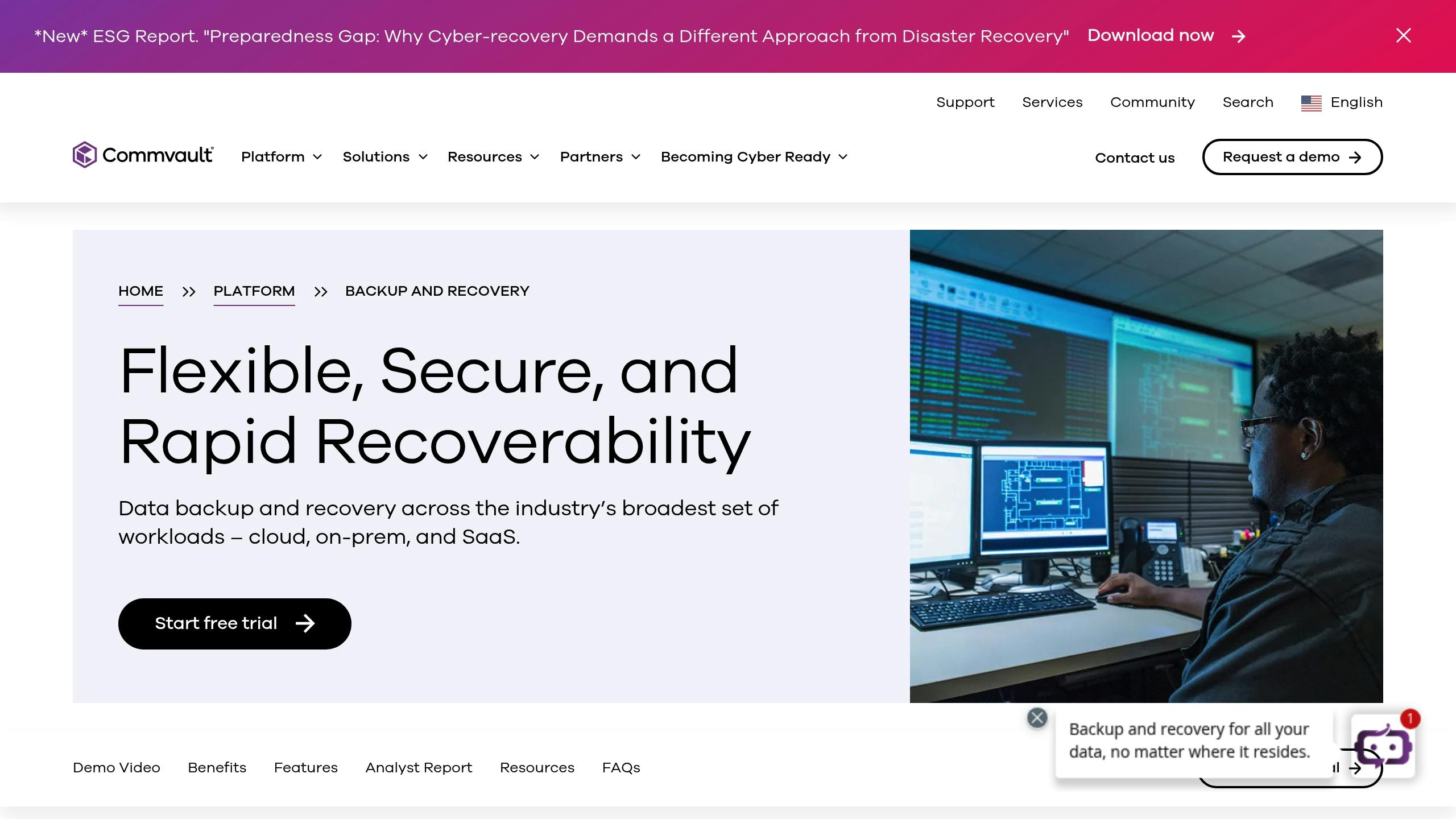This screenshot has height=819, width=1456.
Task: Click the Download now arrow in the banner
Action: (1239, 36)
